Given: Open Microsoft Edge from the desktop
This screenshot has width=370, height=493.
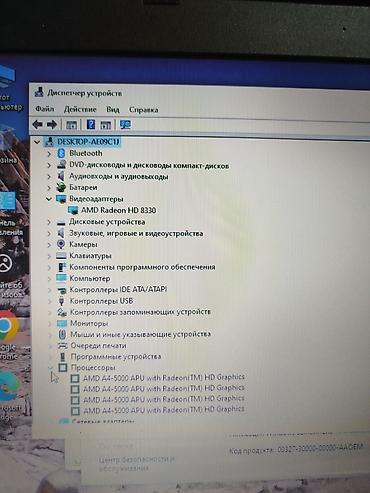Looking at the screenshot, I should pos(8,386).
